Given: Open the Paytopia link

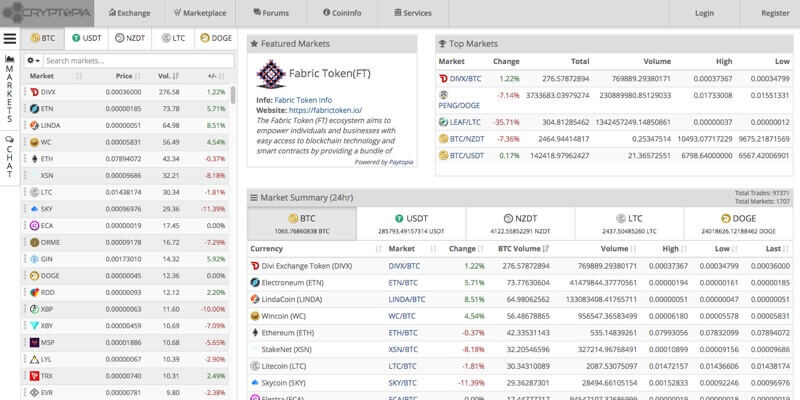Looking at the screenshot, I should click(401, 162).
